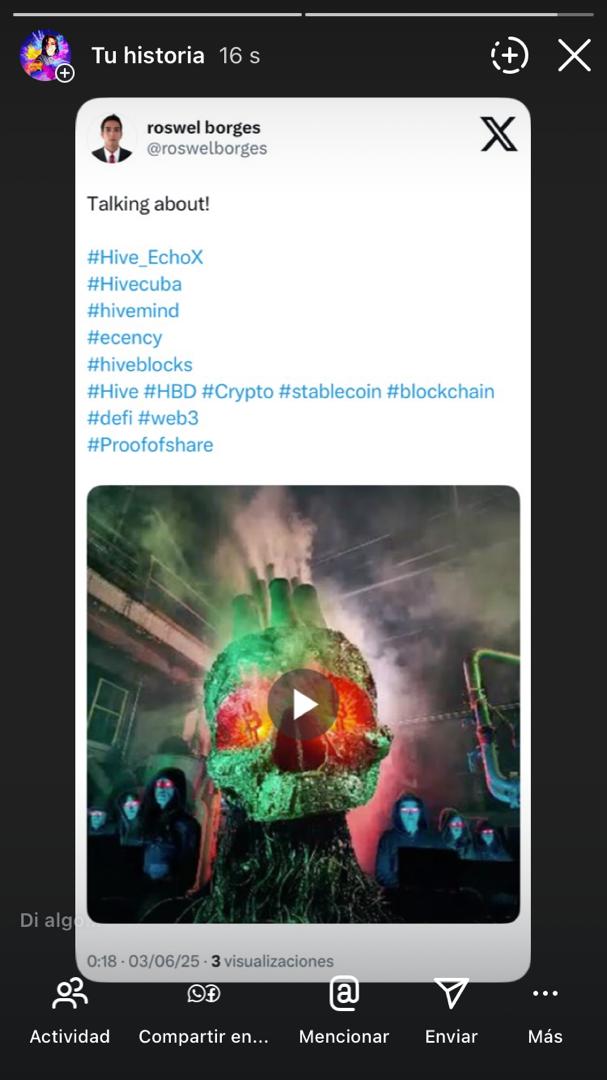
Task: Tap the first story progress bar segment
Action: point(157,14)
